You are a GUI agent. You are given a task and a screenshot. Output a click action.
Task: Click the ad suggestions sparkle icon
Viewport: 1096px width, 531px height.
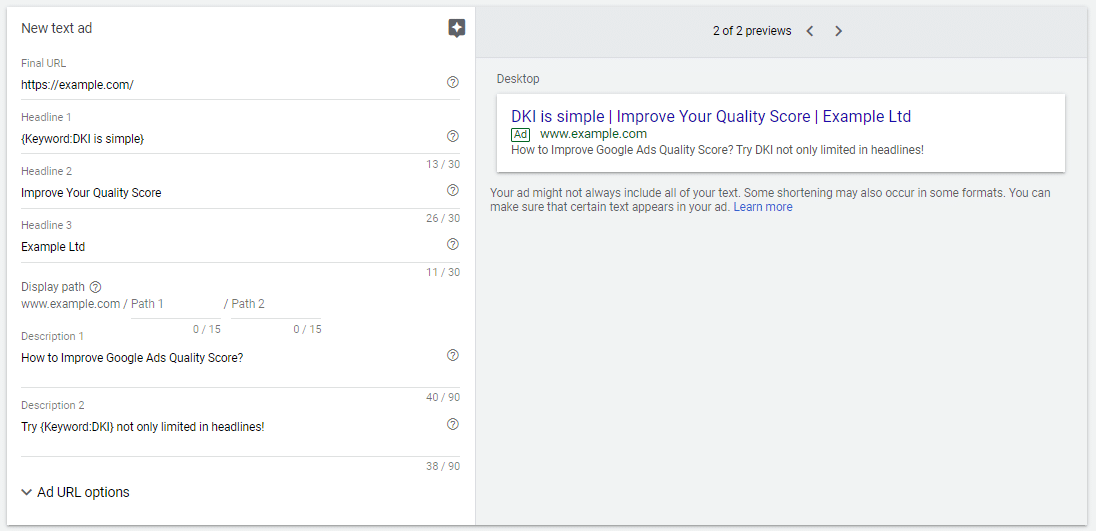456,28
